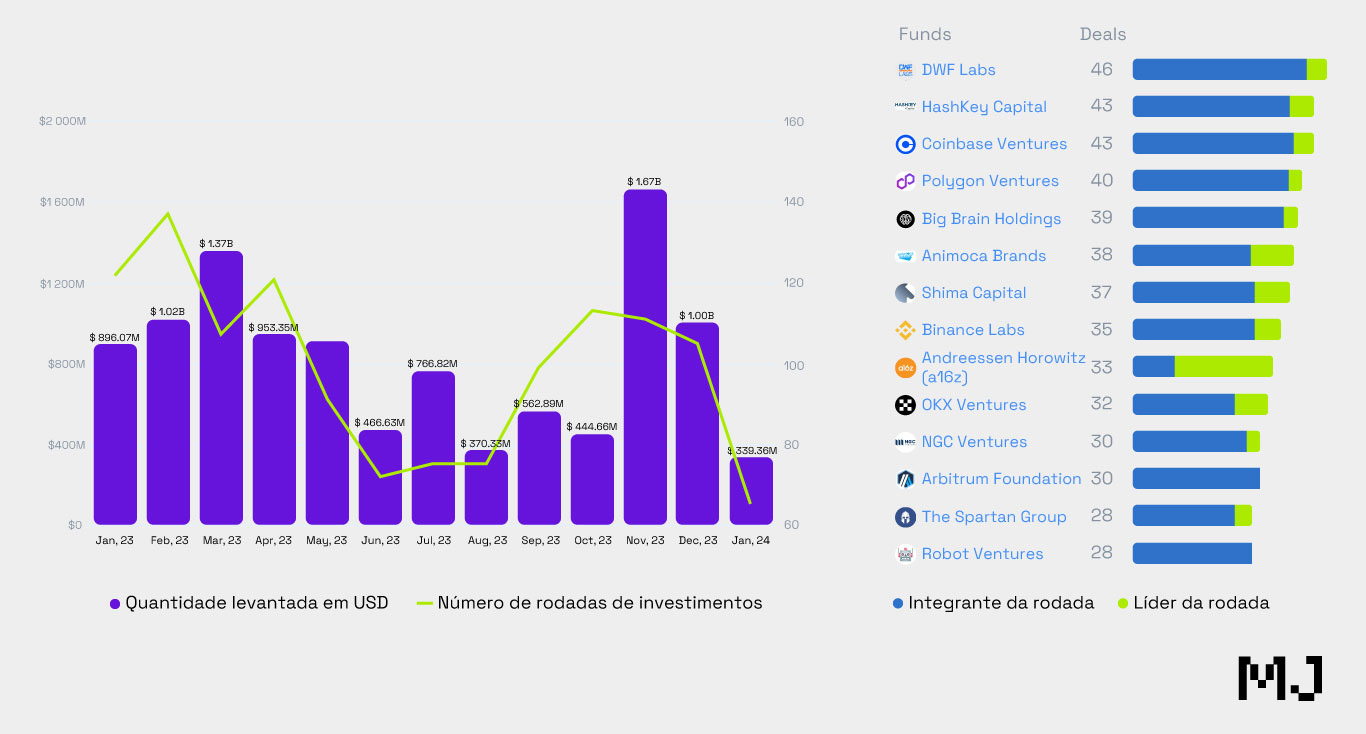Image resolution: width=1366 pixels, height=734 pixels.
Task: Toggle the Número de rodadas de investimentos legend
Action: pos(589,603)
